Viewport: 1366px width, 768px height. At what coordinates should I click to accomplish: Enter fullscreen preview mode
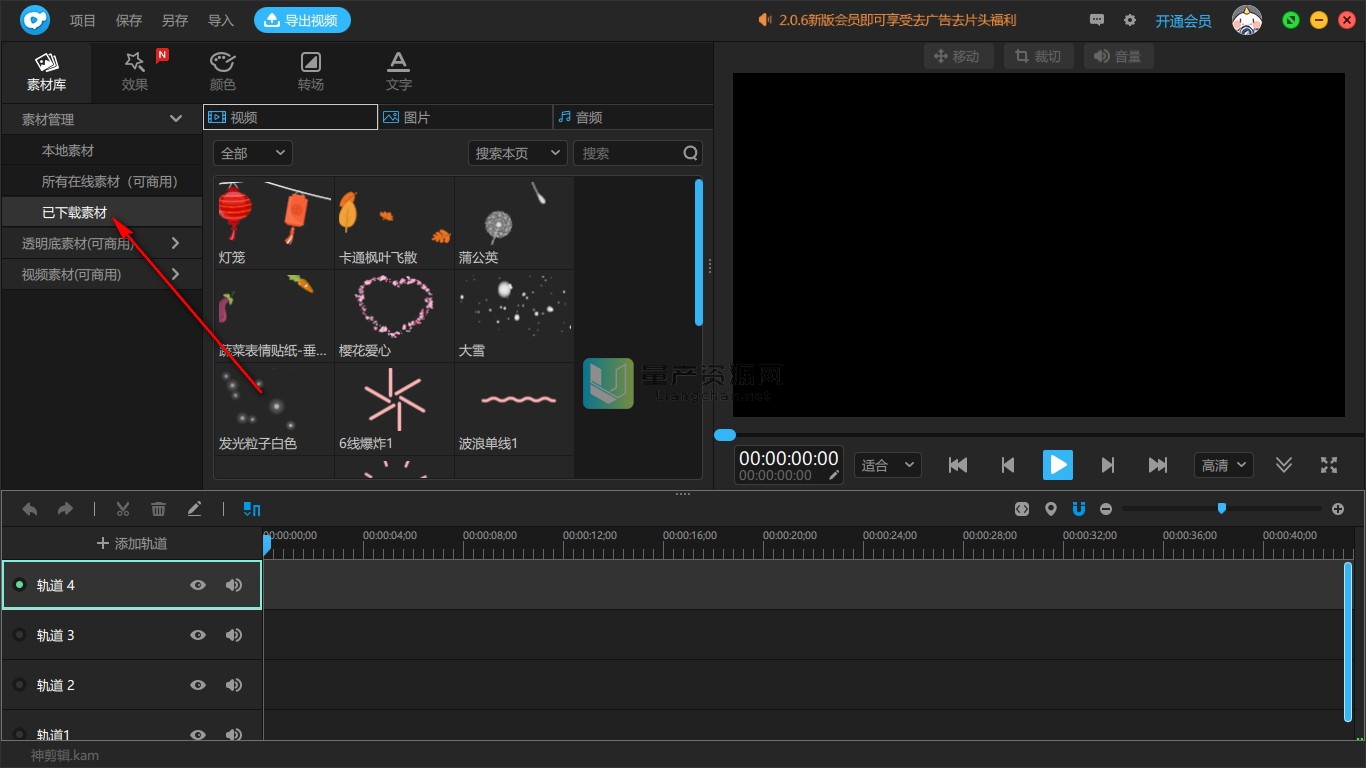(x=1329, y=465)
